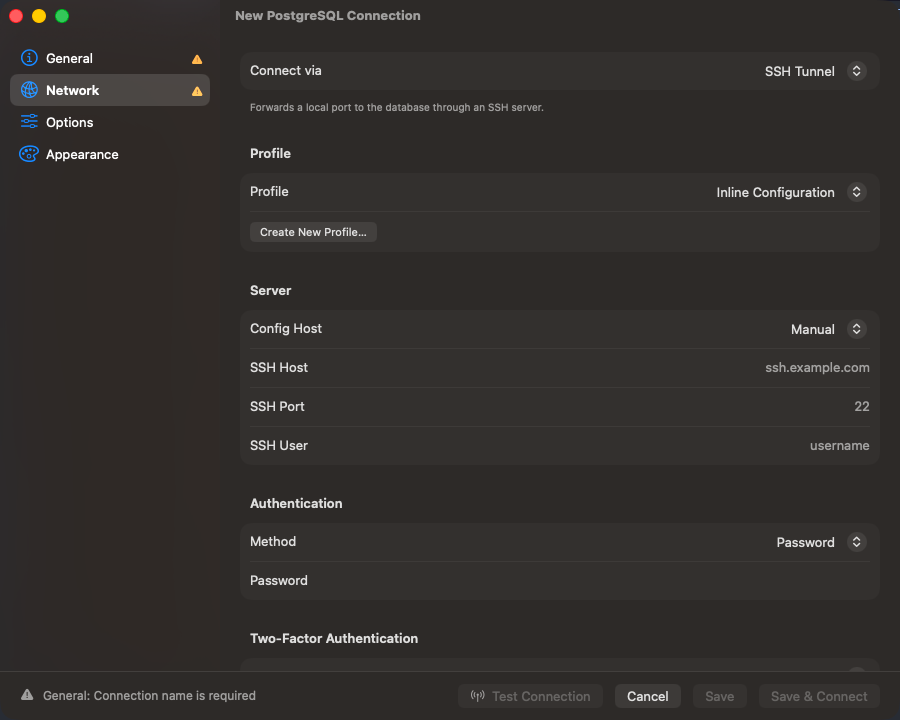Image resolution: width=900 pixels, height=720 pixels.
Task: Switch to the Options section
Action: (110, 122)
